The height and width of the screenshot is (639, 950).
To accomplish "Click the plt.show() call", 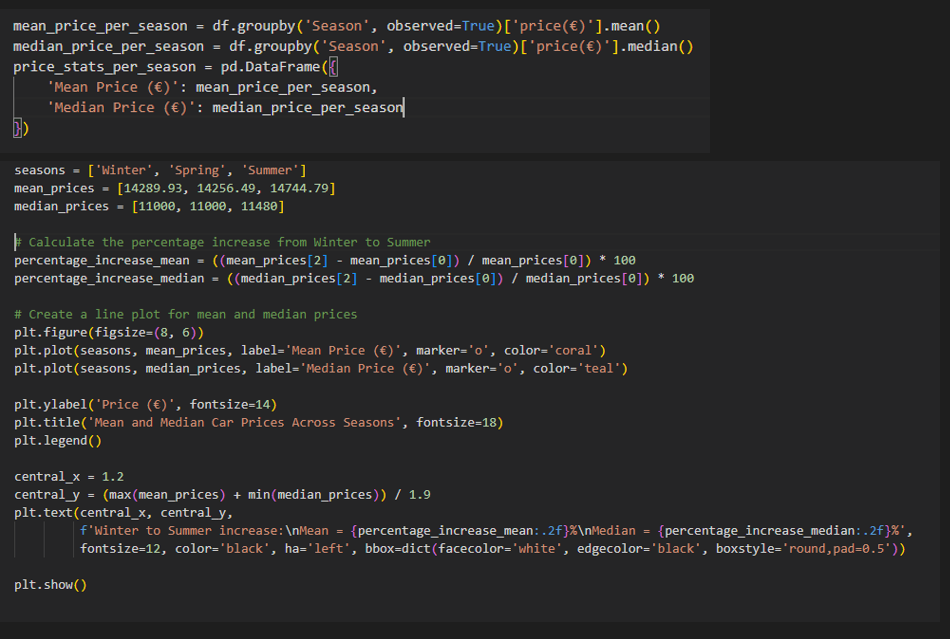I will [x=50, y=585].
